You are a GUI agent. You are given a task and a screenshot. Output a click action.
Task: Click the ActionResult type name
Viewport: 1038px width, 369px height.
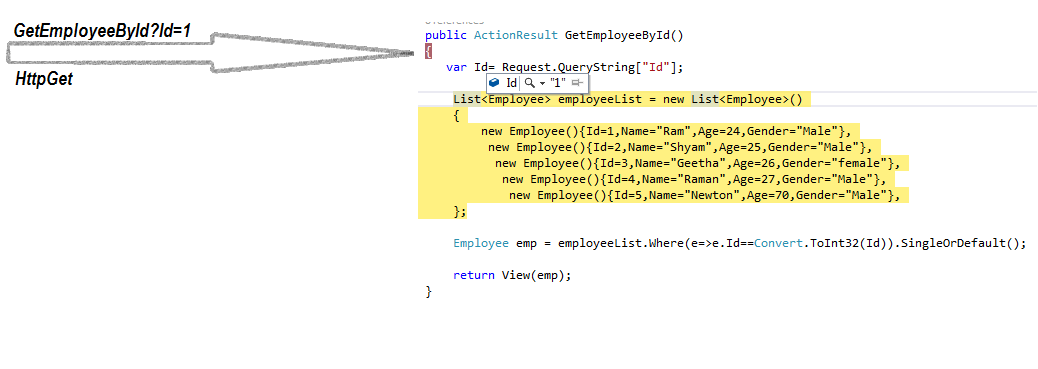click(517, 35)
